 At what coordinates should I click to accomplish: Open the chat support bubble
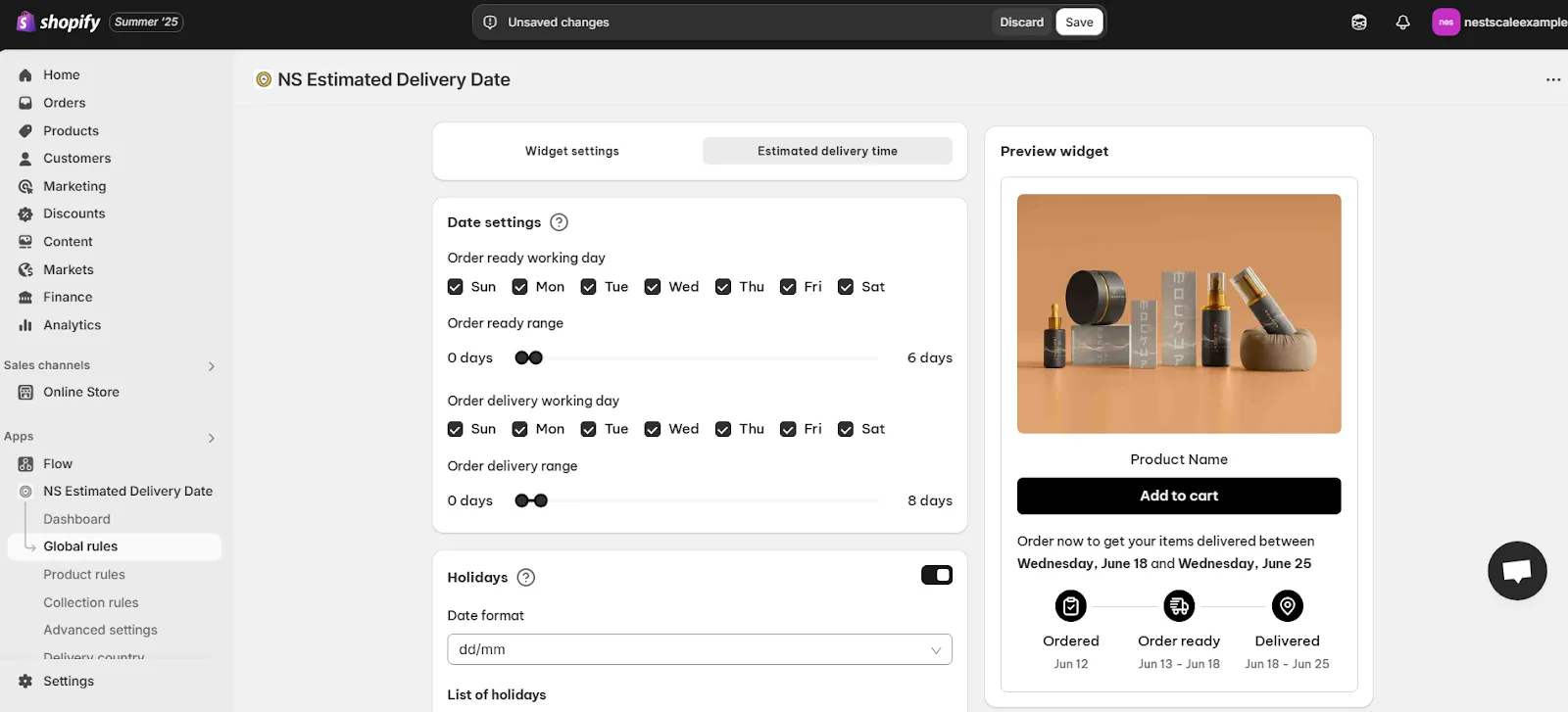click(1517, 570)
